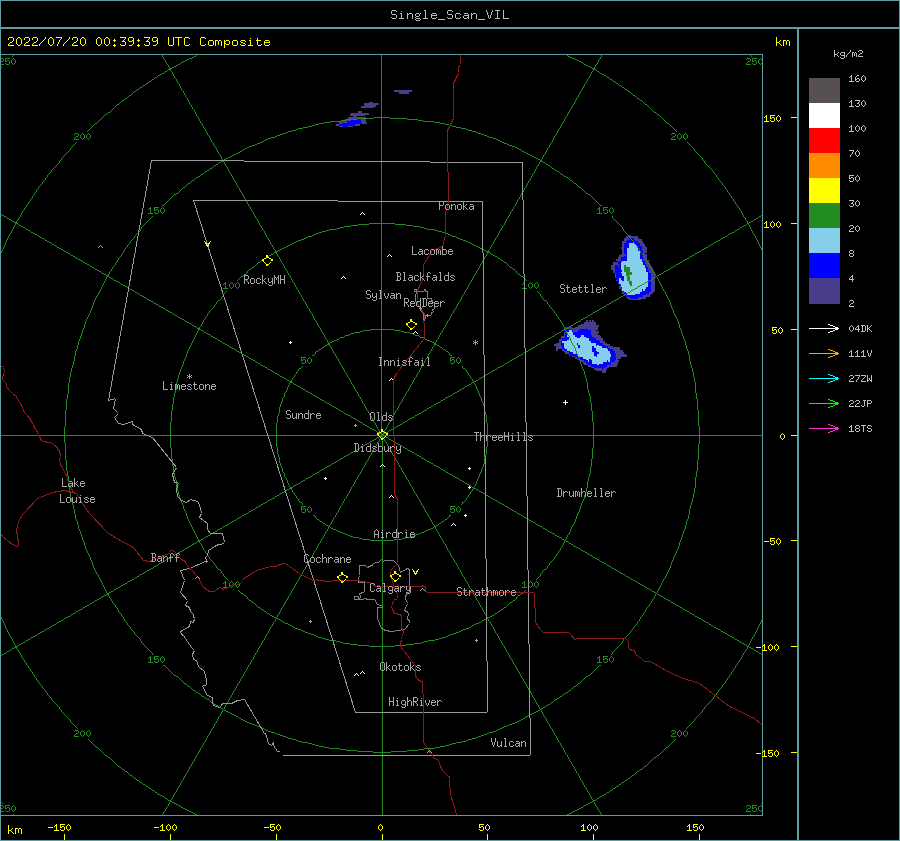Click the storm cell east of Stettler
900x841 pixels.
(x=633, y=269)
